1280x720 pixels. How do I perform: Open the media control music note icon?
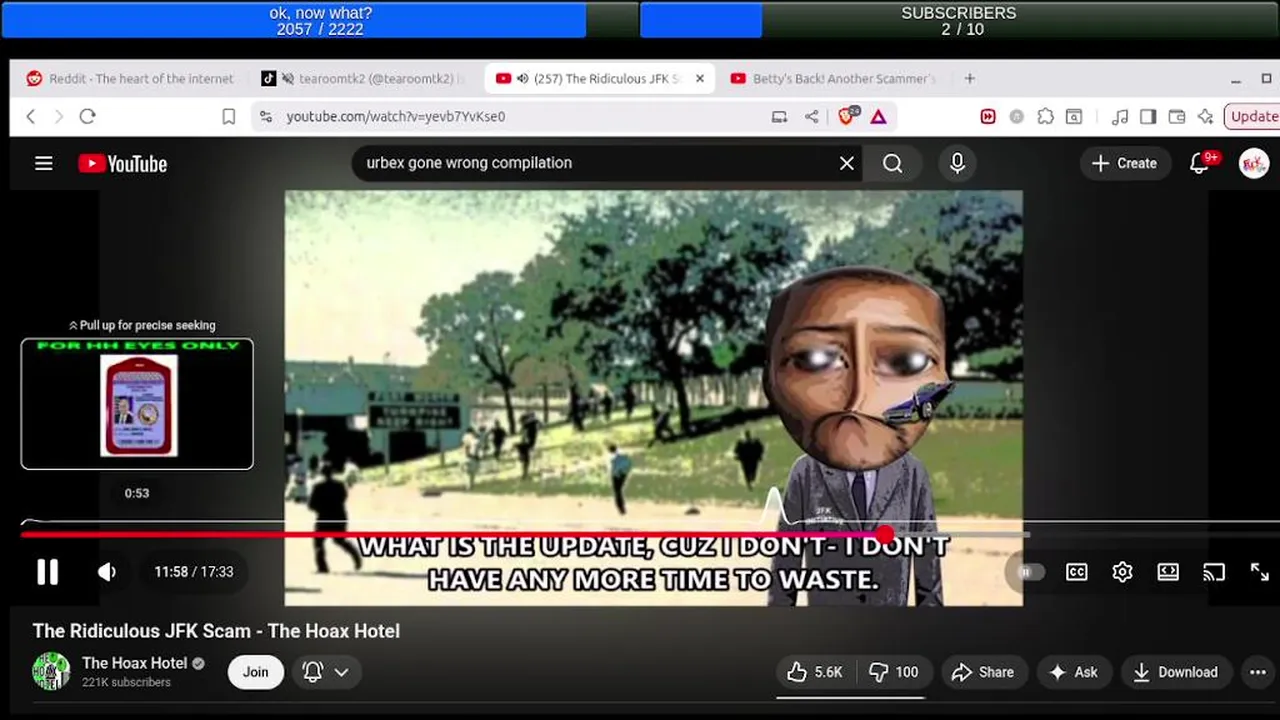[1120, 117]
